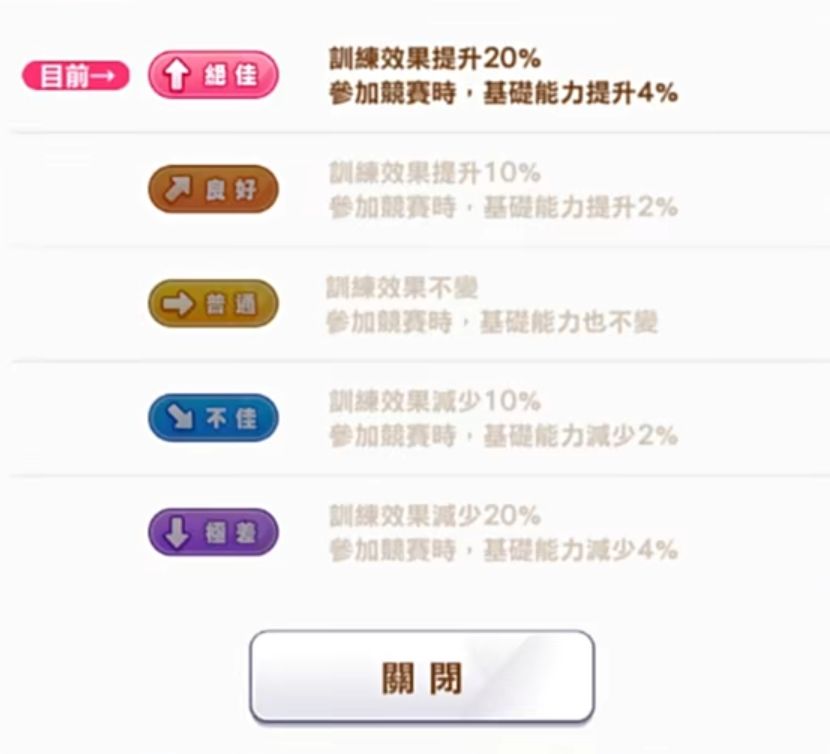Click the 目前 current indicator label
The height and width of the screenshot is (754, 830).
(x=76, y=76)
